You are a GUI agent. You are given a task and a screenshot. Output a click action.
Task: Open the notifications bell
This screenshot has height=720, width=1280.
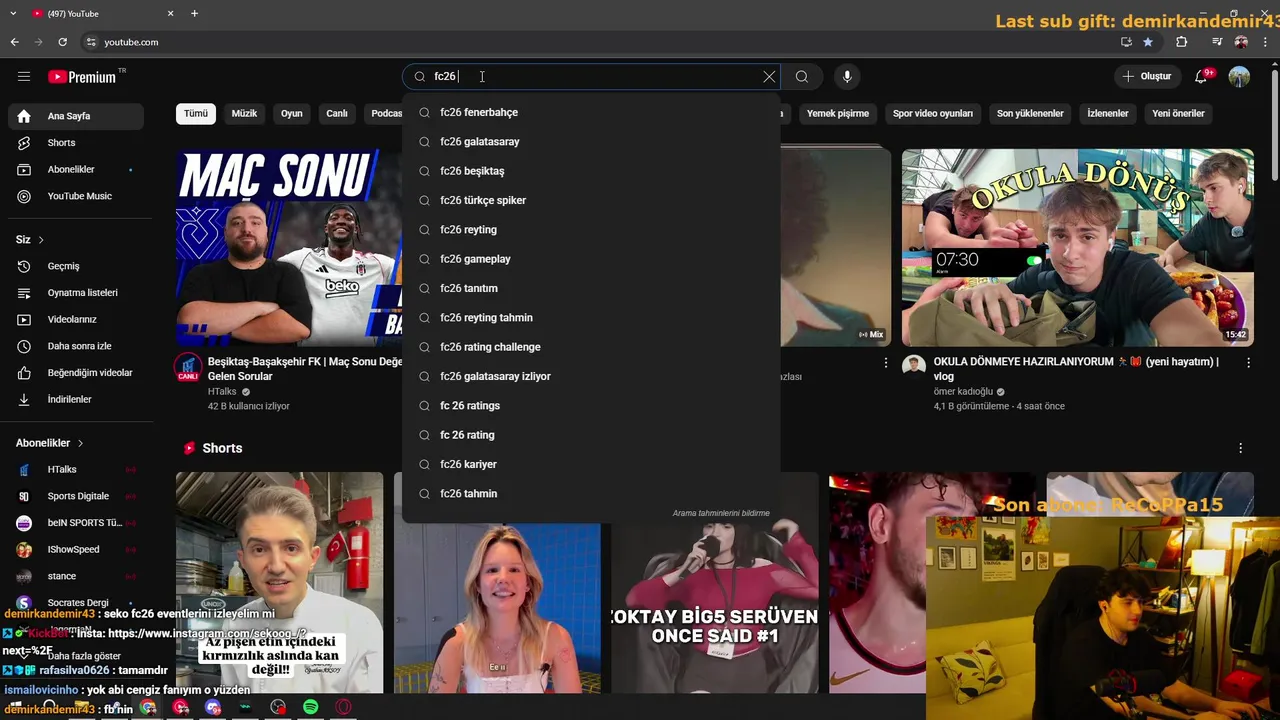coord(1202,77)
